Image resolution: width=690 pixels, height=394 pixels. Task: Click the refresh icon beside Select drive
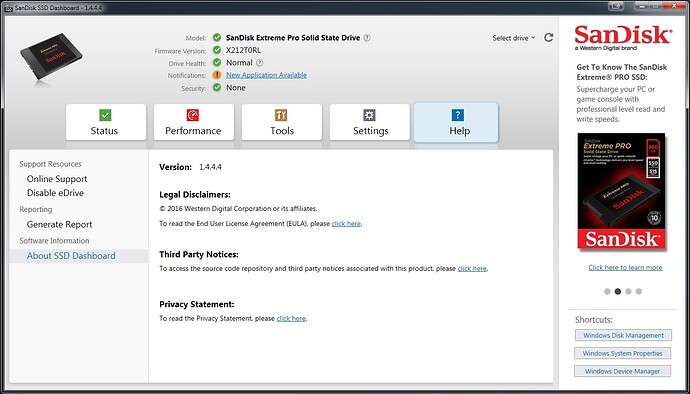coord(548,37)
